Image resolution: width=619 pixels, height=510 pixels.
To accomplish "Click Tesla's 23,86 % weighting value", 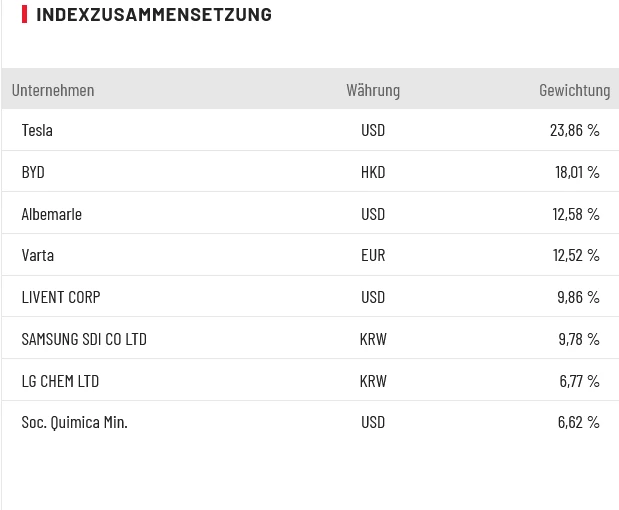I will click(x=574, y=130).
